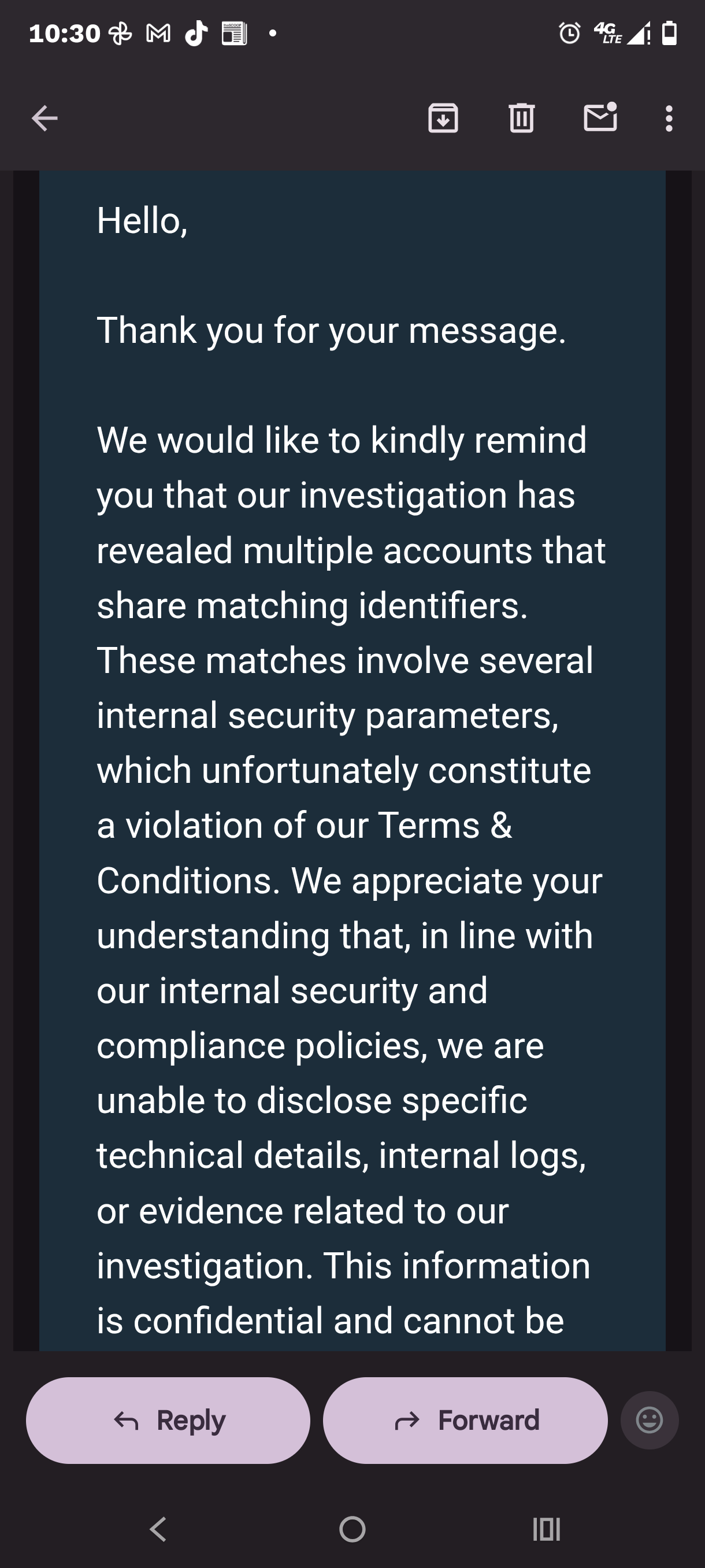Tap the "Thank you for your message." line
Screen dimensions: 705x1568
(332, 331)
